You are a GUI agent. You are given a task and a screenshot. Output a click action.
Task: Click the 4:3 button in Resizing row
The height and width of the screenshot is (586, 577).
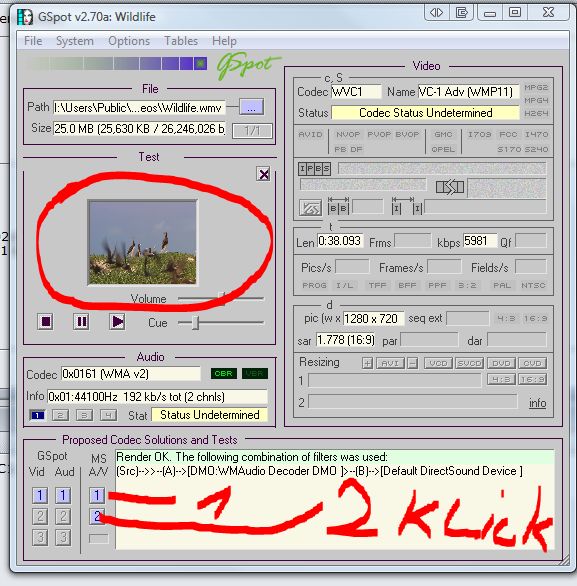pos(501,379)
